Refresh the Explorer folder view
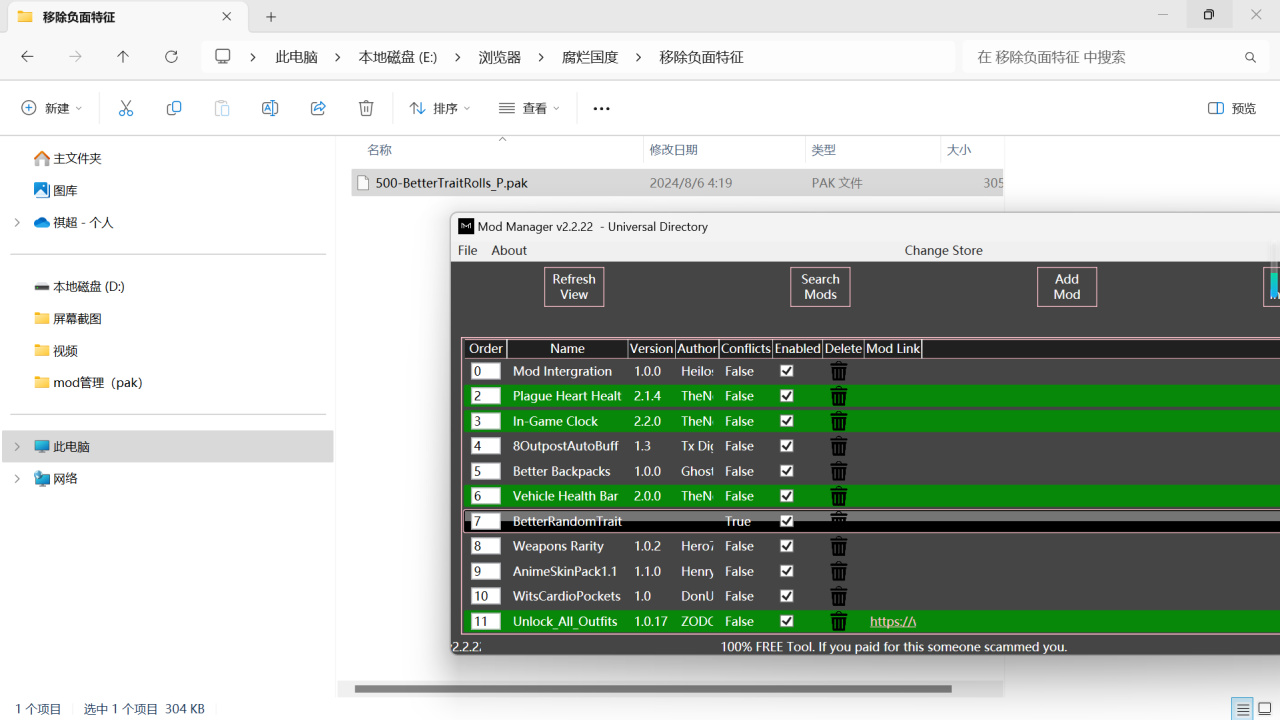 click(x=171, y=57)
